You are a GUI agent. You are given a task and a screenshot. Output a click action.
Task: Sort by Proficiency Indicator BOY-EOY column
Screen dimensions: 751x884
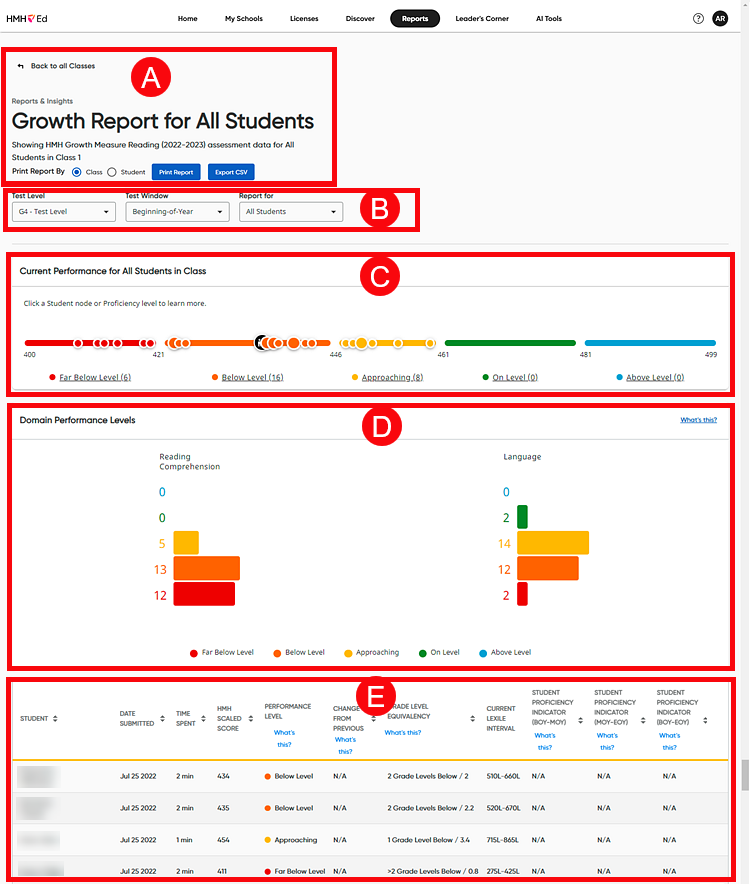(705, 721)
